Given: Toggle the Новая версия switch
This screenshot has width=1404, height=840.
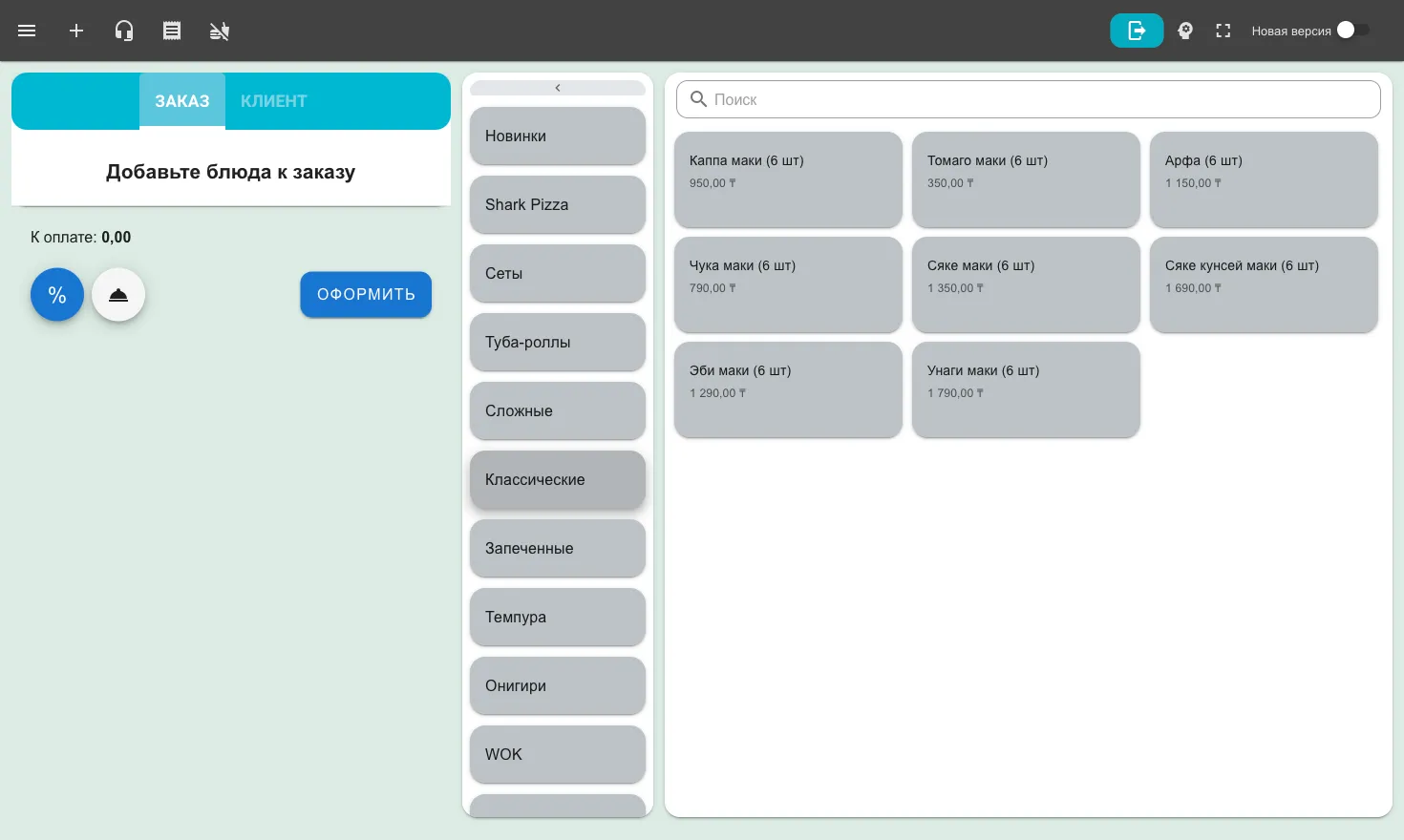Looking at the screenshot, I should point(1353,31).
